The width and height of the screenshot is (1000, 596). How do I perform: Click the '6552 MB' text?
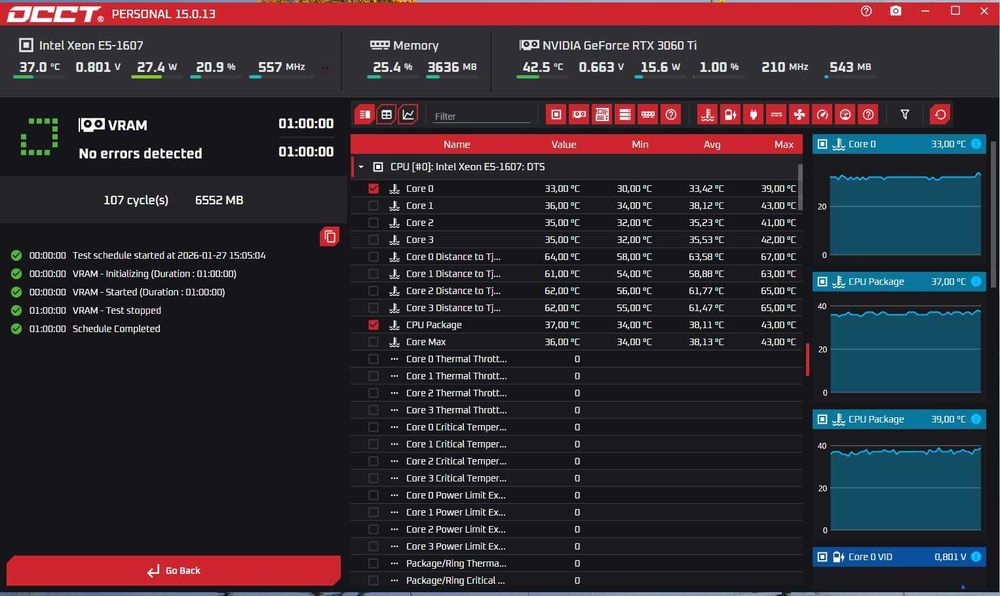click(x=219, y=200)
